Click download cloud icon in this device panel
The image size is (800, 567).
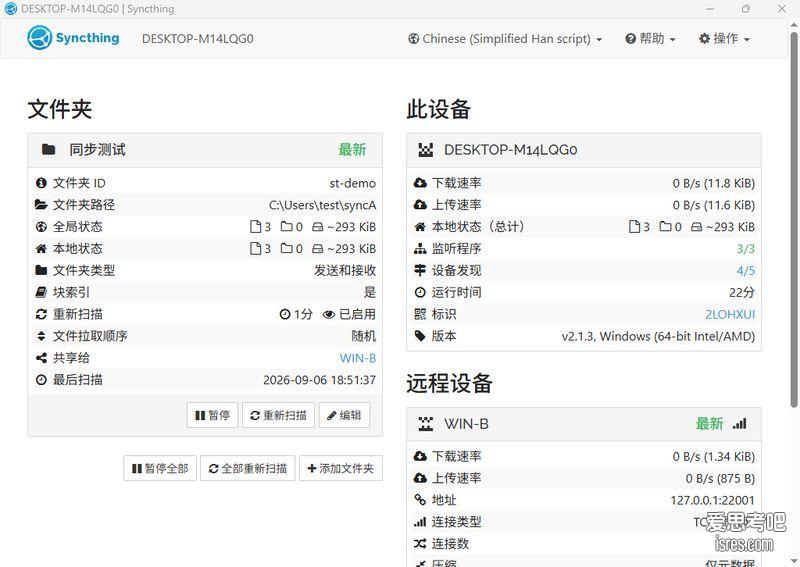coord(420,183)
